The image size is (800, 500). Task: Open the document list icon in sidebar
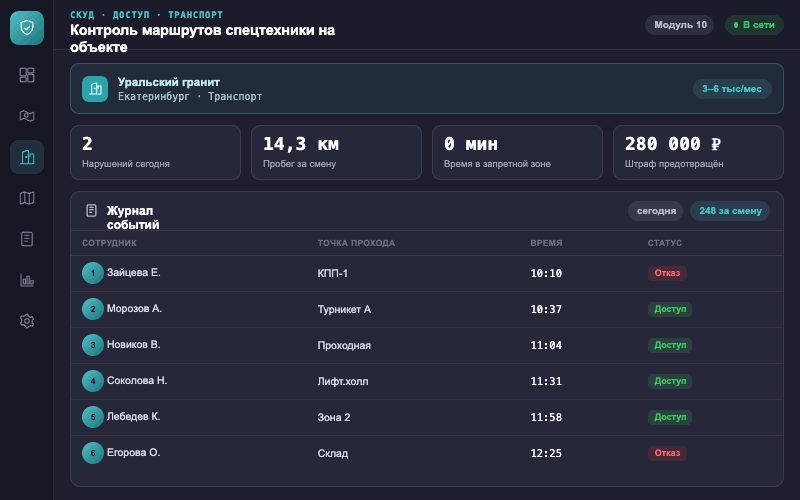point(27,239)
